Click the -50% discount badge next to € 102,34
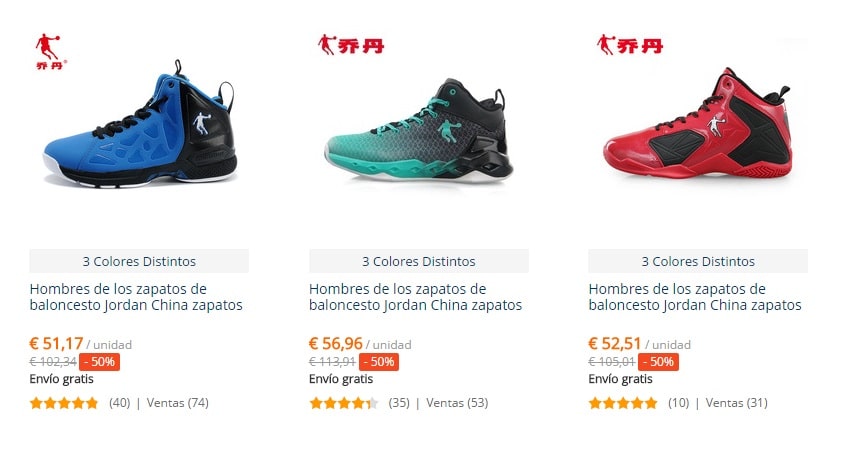This screenshot has width=845, height=450. pos(100,362)
